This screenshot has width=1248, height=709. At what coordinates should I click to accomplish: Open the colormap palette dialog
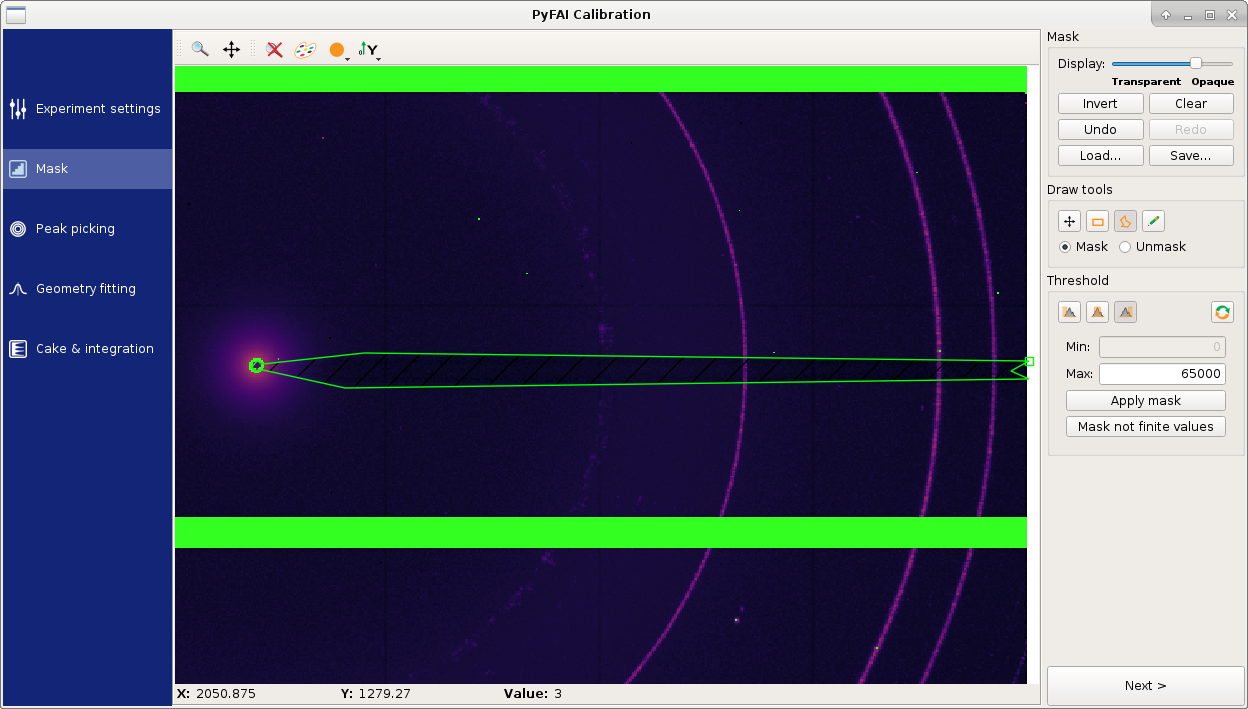coord(305,49)
